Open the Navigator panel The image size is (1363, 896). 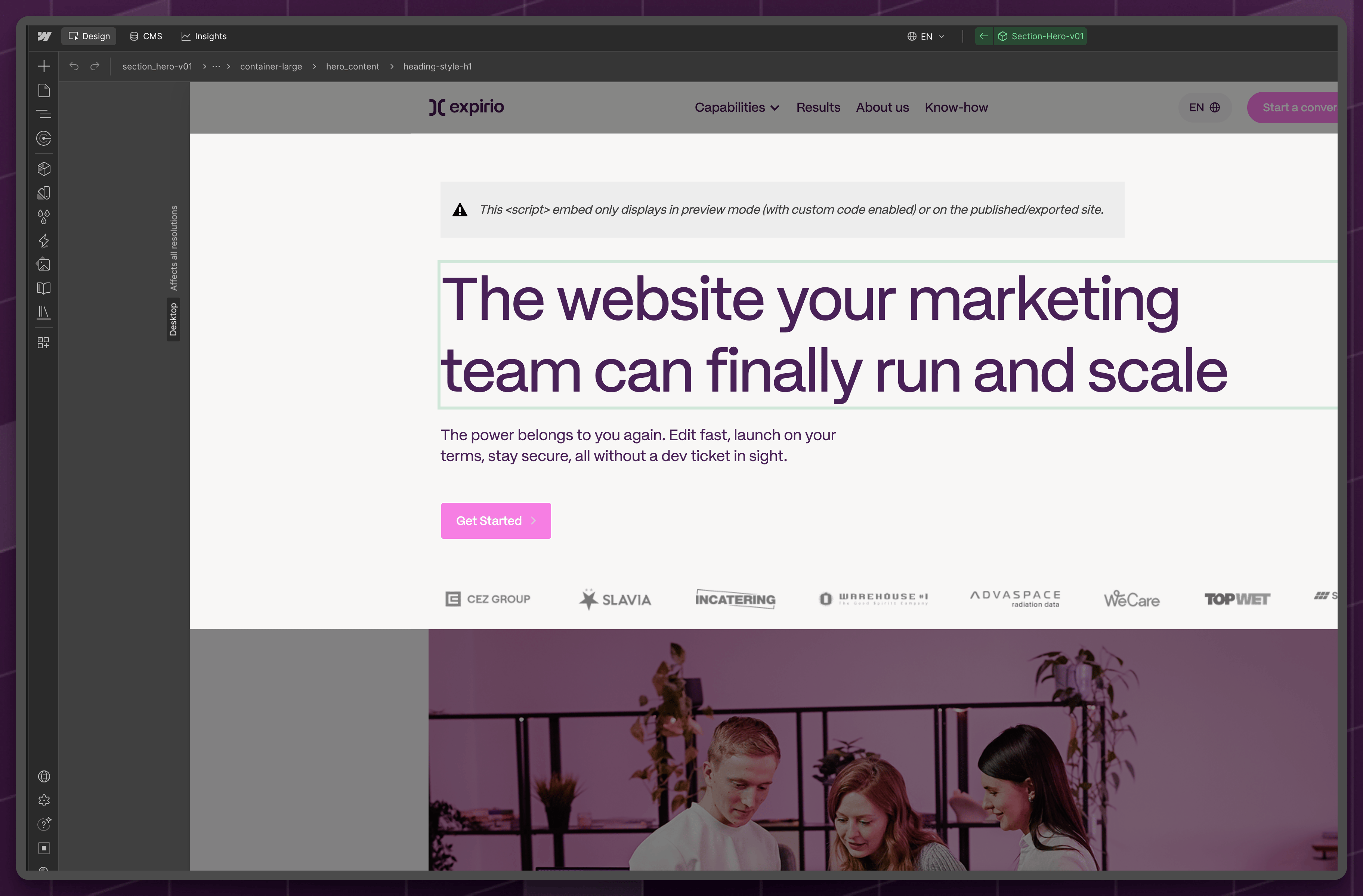(44, 114)
